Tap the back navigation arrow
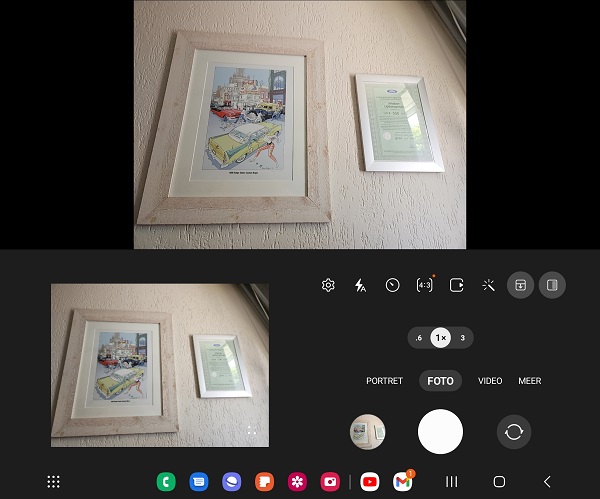The image size is (600, 499). (x=547, y=481)
